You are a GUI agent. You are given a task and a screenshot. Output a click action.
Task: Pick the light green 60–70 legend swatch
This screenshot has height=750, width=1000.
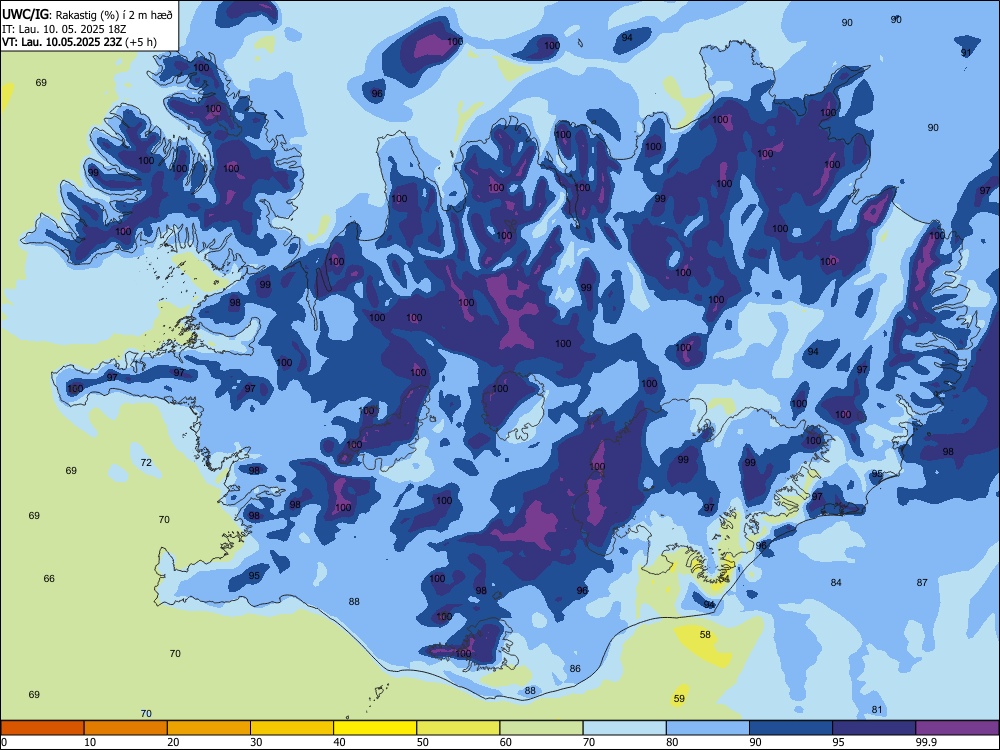click(541, 728)
